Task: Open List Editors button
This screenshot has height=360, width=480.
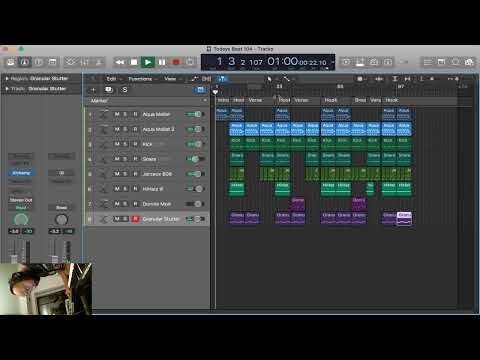Action: coord(428,62)
